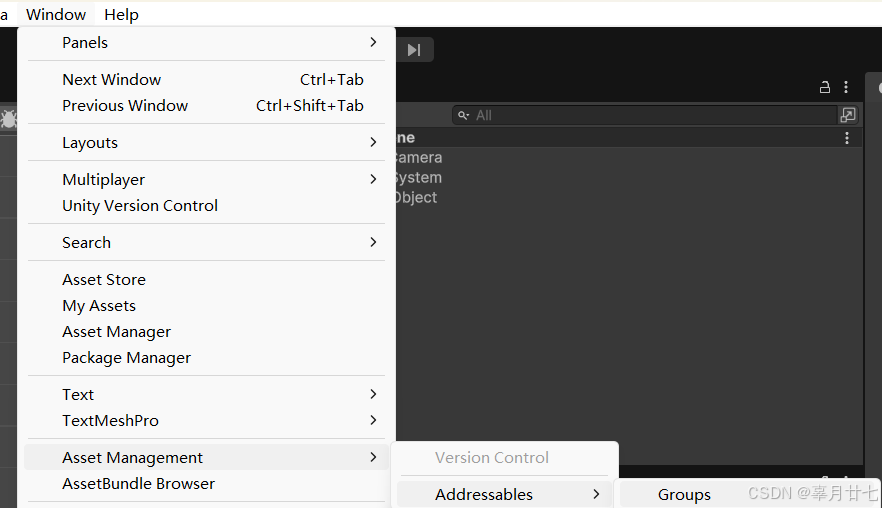Expand the Multiplayer submenu
Image resolution: width=882 pixels, height=508 pixels.
pos(207,180)
